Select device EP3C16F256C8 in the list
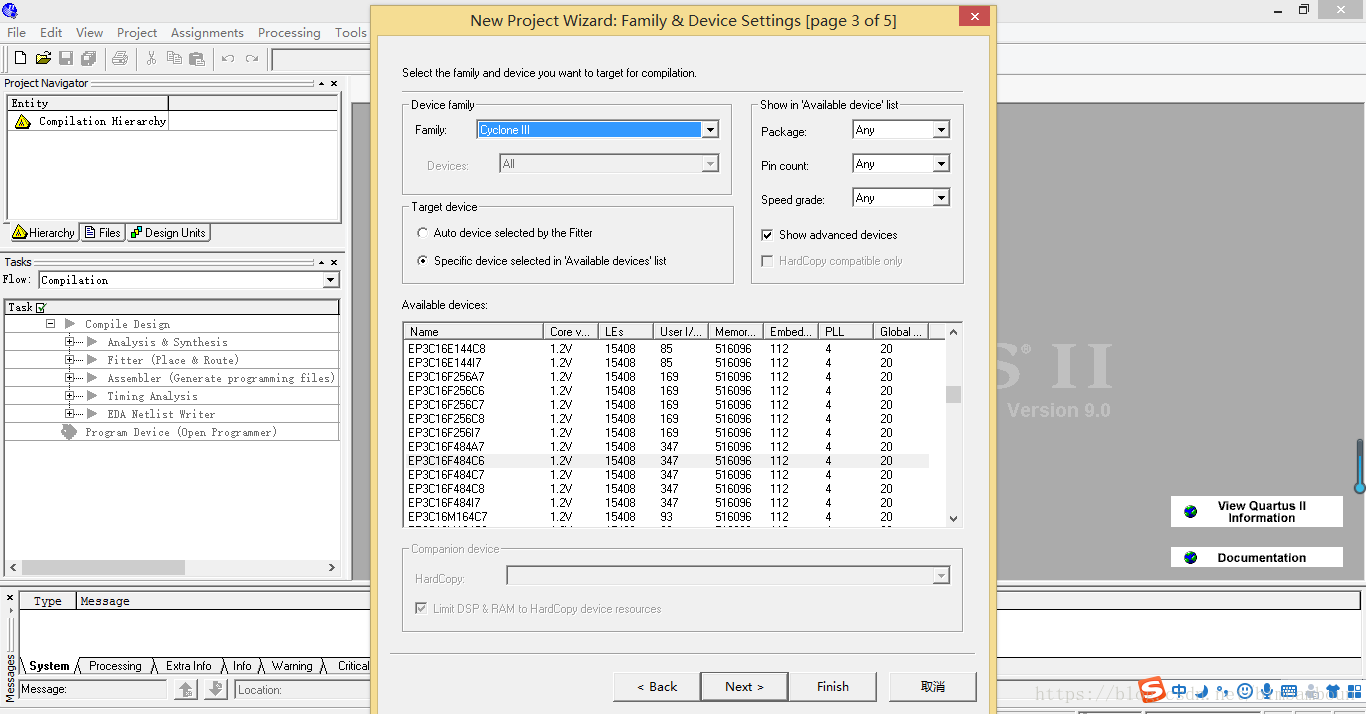The image size is (1366, 714). (x=668, y=419)
